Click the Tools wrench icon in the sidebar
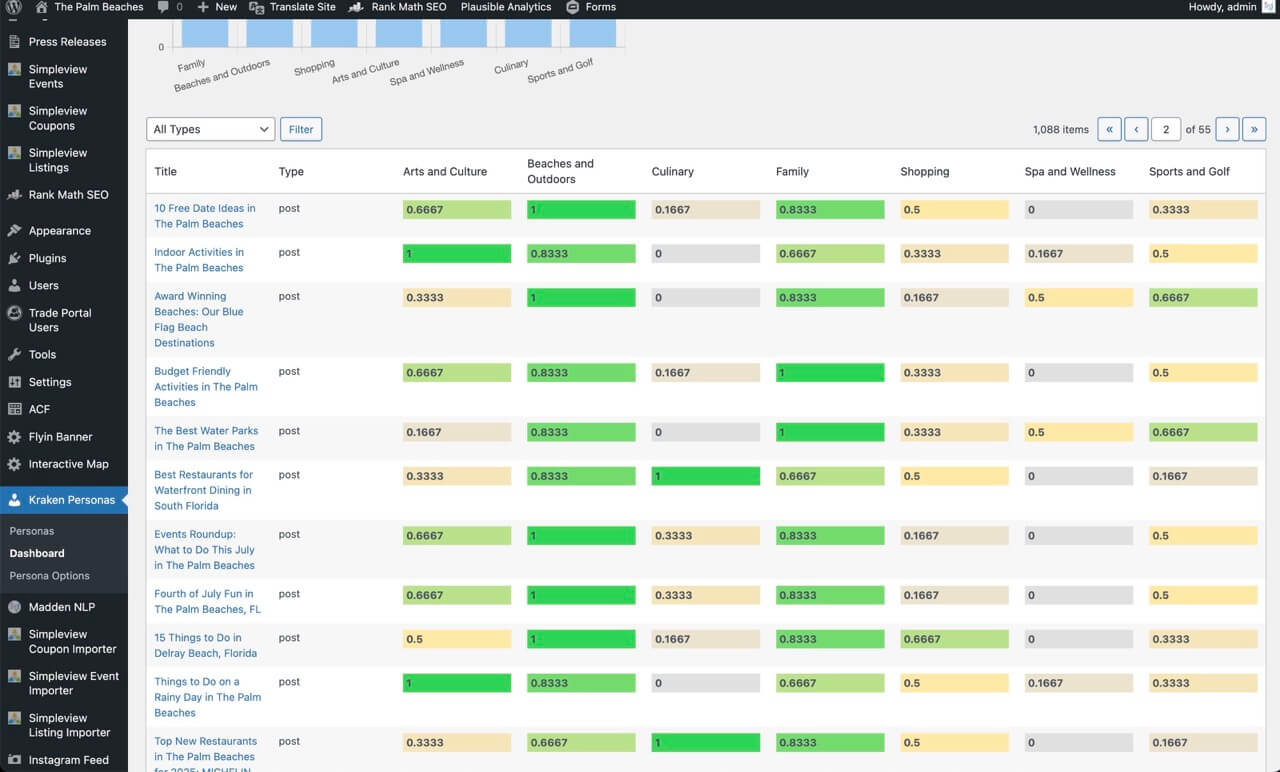Image resolution: width=1280 pixels, height=772 pixels. pos(16,354)
